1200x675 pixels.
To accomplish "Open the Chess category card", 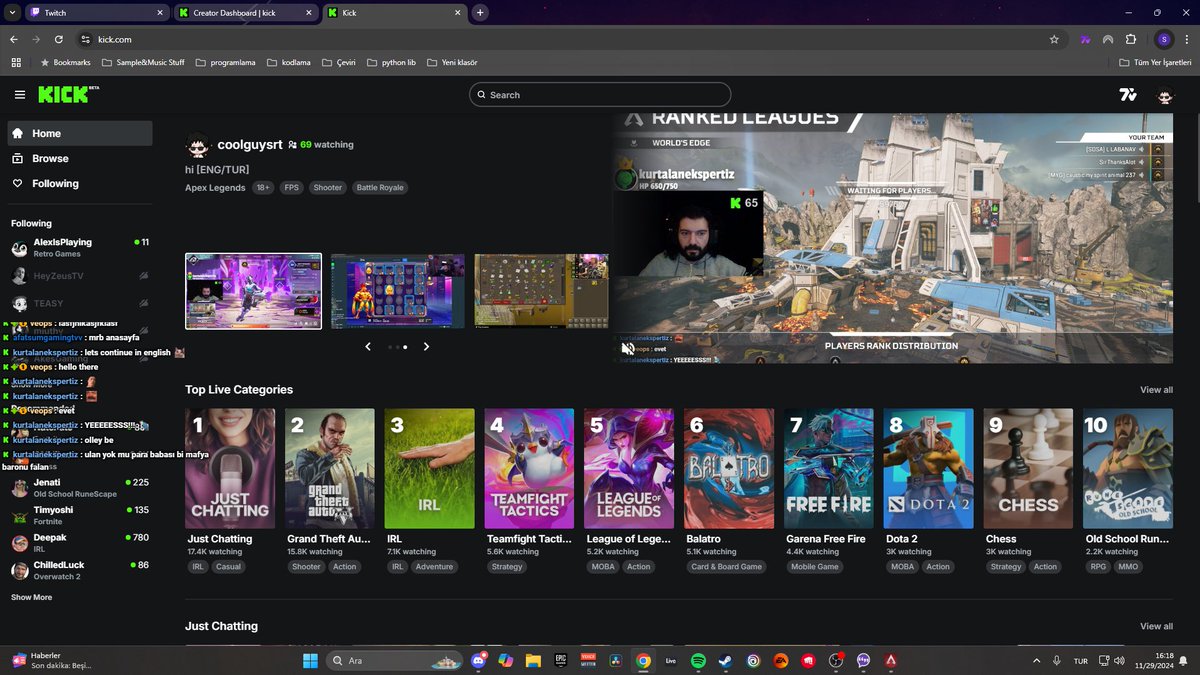I will (1028, 468).
